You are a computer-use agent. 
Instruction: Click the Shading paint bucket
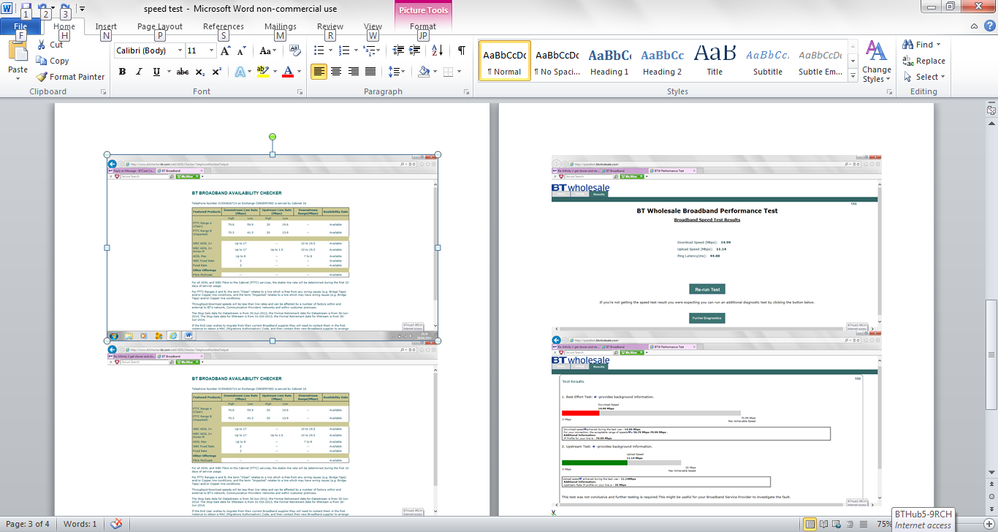(x=423, y=72)
